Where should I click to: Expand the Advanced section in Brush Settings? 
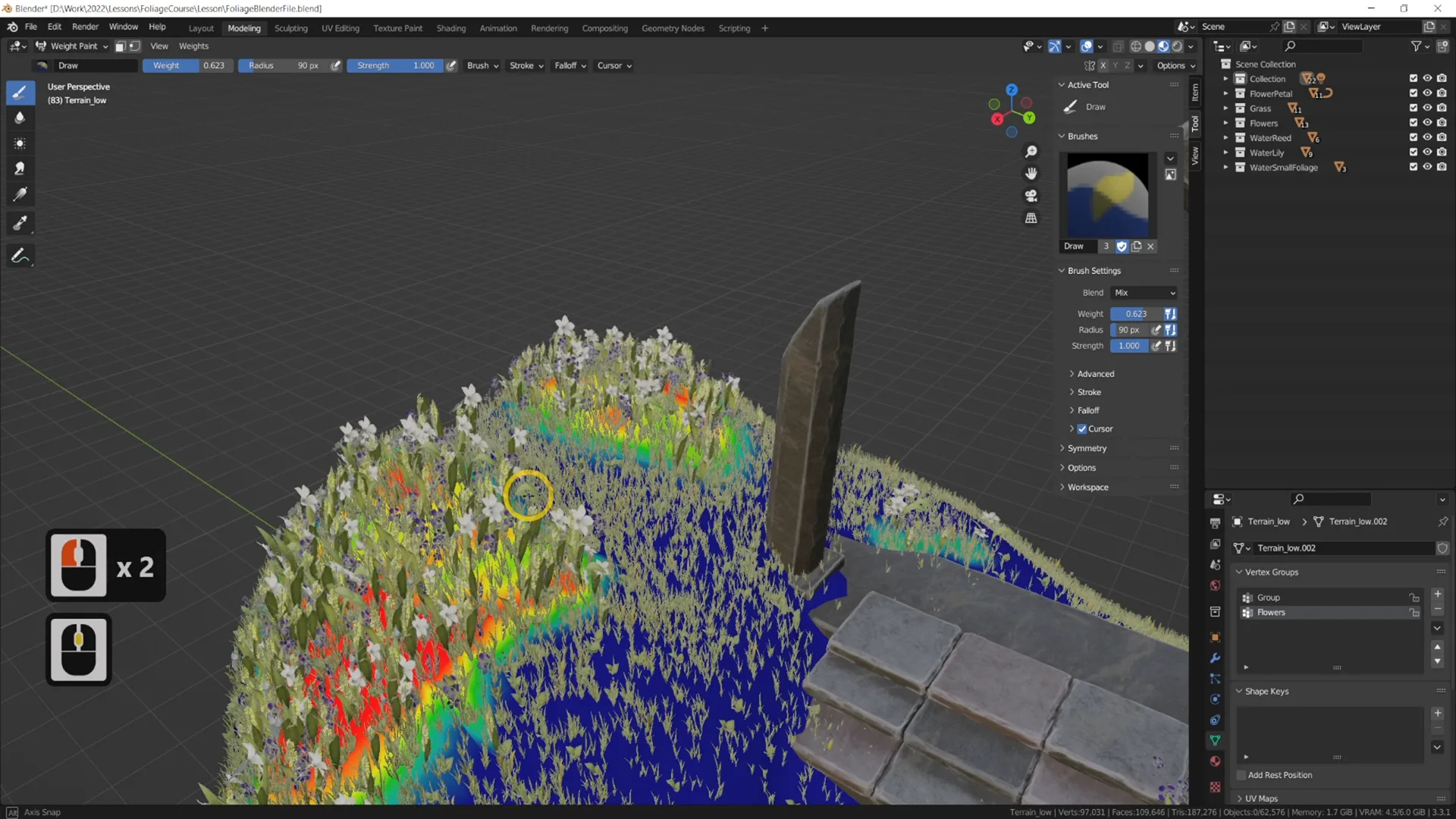pos(1092,373)
